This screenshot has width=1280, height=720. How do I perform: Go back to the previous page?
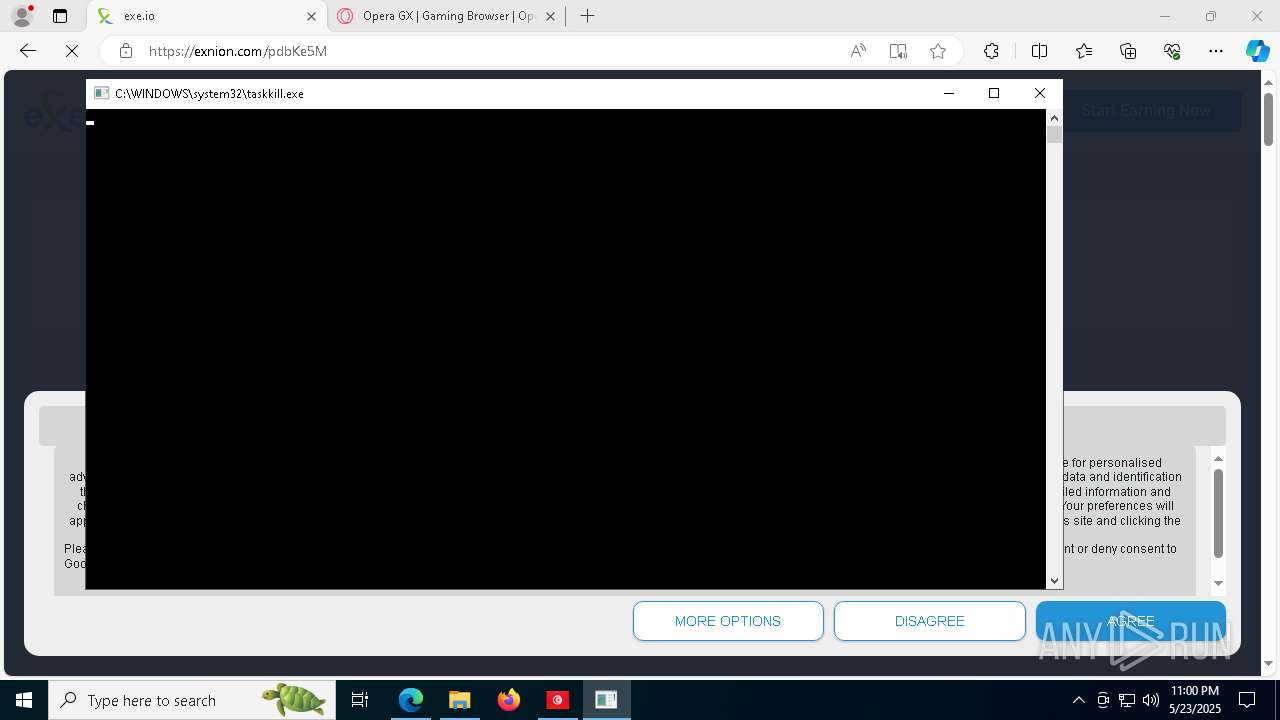coord(28,51)
